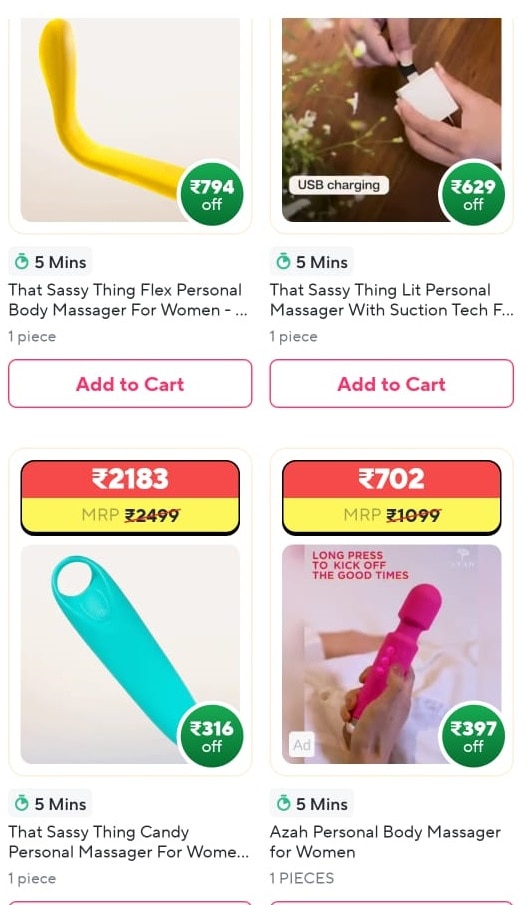Tap the ₹794 off discount badge
The image size is (531, 905).
(212, 194)
